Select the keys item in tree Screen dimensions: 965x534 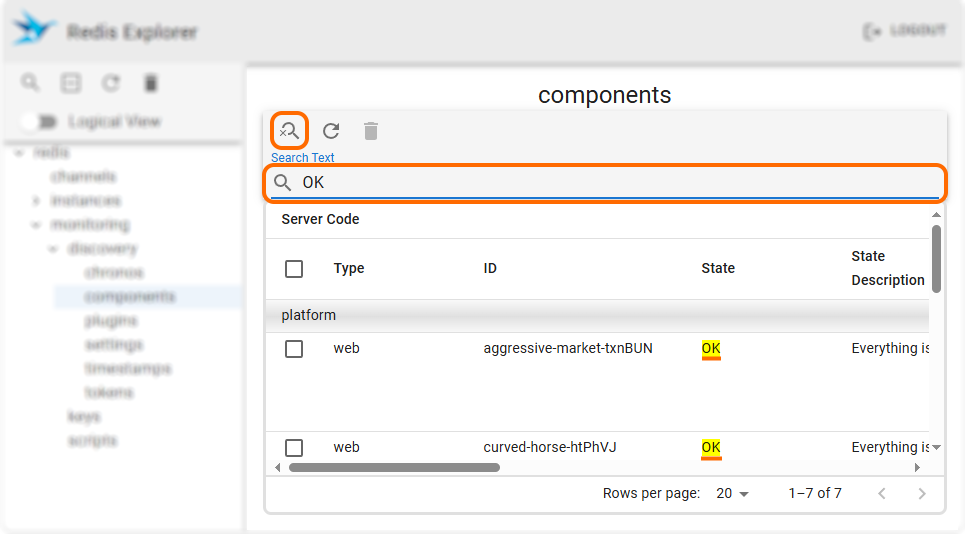(x=84, y=417)
